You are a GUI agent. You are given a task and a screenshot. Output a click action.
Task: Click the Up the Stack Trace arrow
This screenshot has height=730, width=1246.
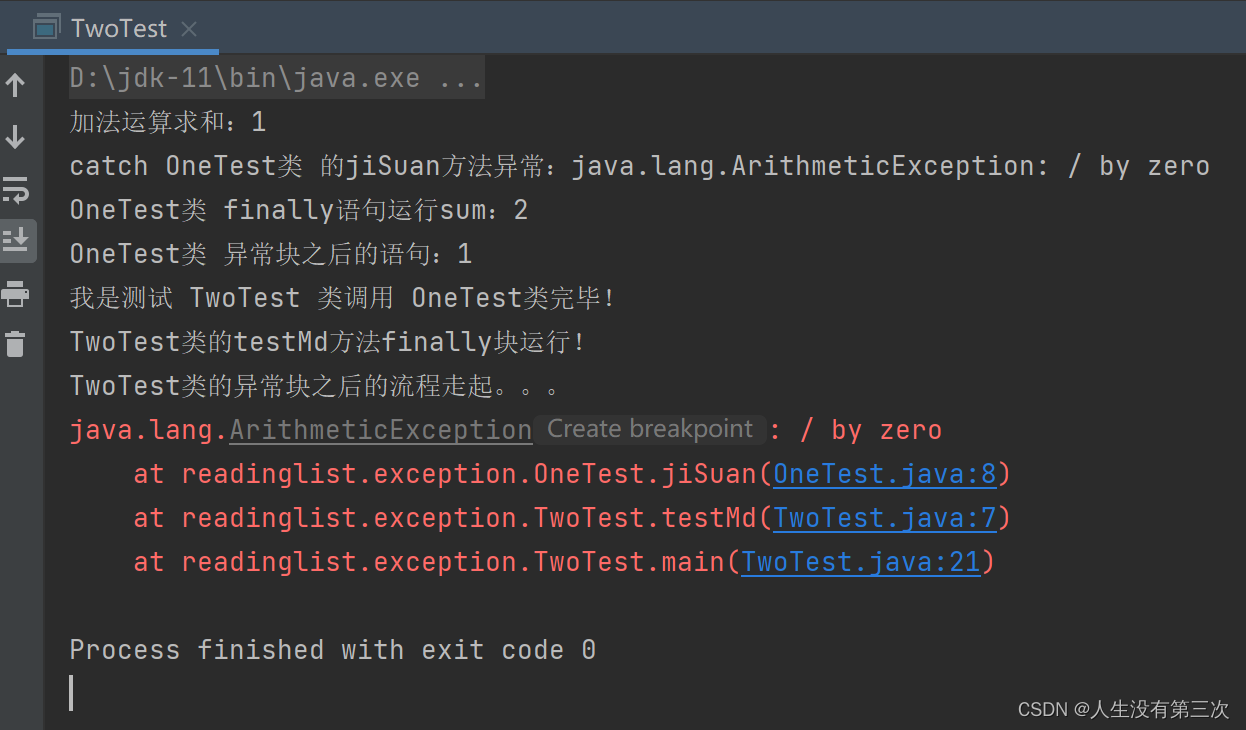[16, 85]
